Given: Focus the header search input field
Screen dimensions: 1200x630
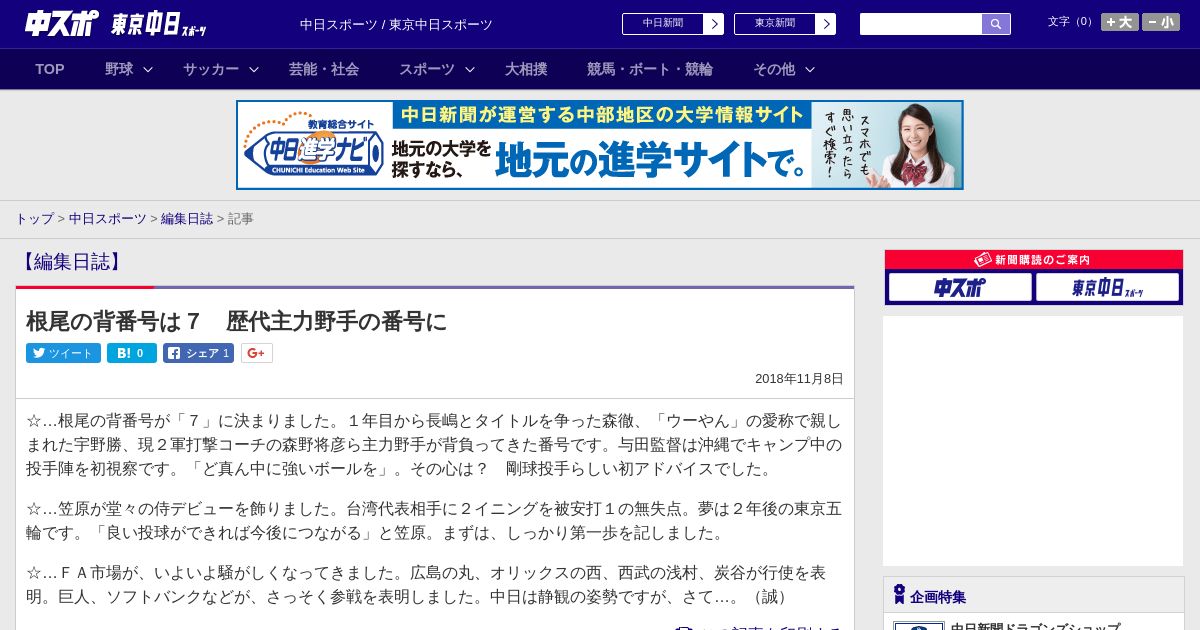Looking at the screenshot, I should click(x=921, y=24).
